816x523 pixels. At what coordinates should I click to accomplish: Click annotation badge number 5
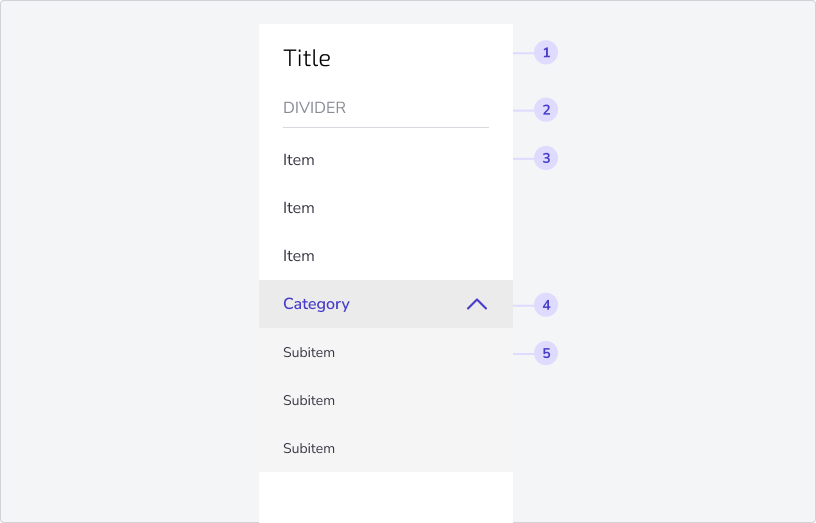pyautogui.click(x=546, y=353)
